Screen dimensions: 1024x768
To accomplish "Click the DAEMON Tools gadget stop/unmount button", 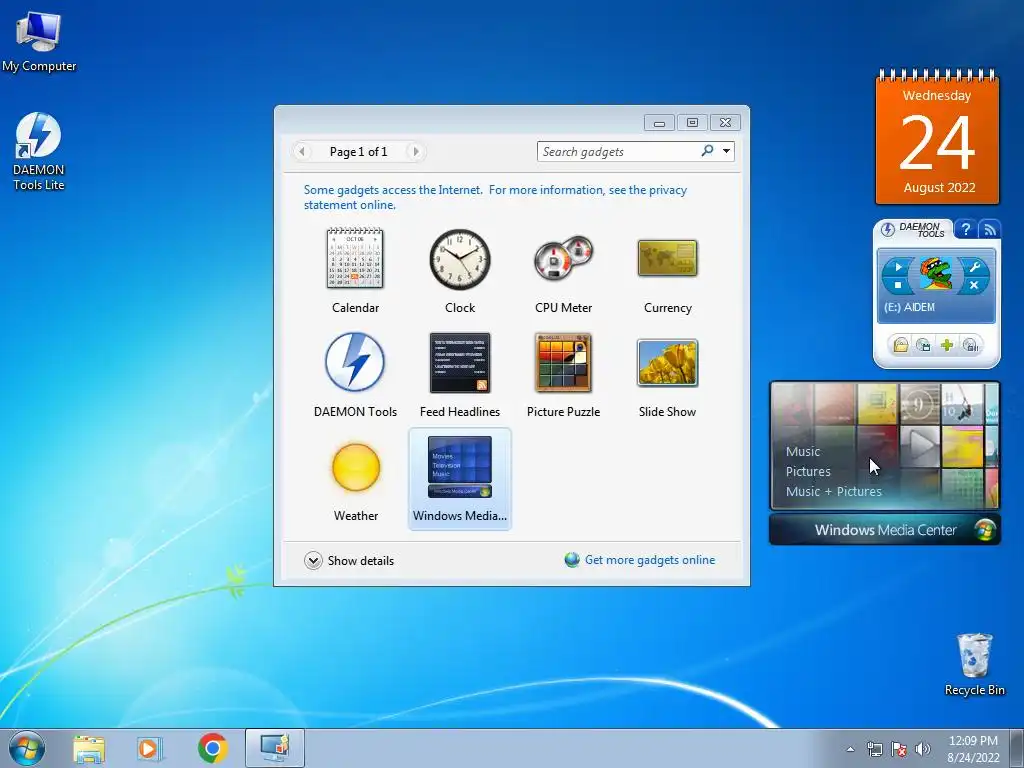I will coord(898,285).
